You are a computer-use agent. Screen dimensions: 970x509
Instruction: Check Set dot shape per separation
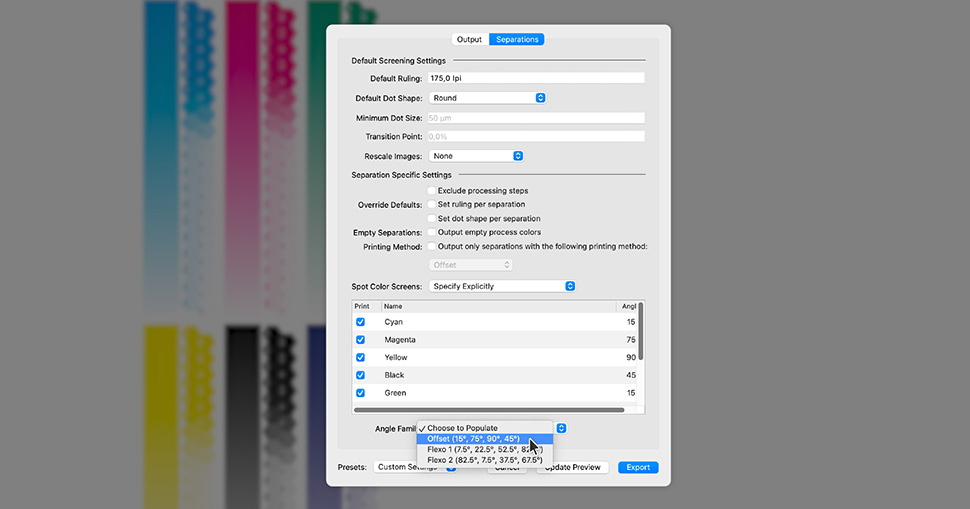432,218
